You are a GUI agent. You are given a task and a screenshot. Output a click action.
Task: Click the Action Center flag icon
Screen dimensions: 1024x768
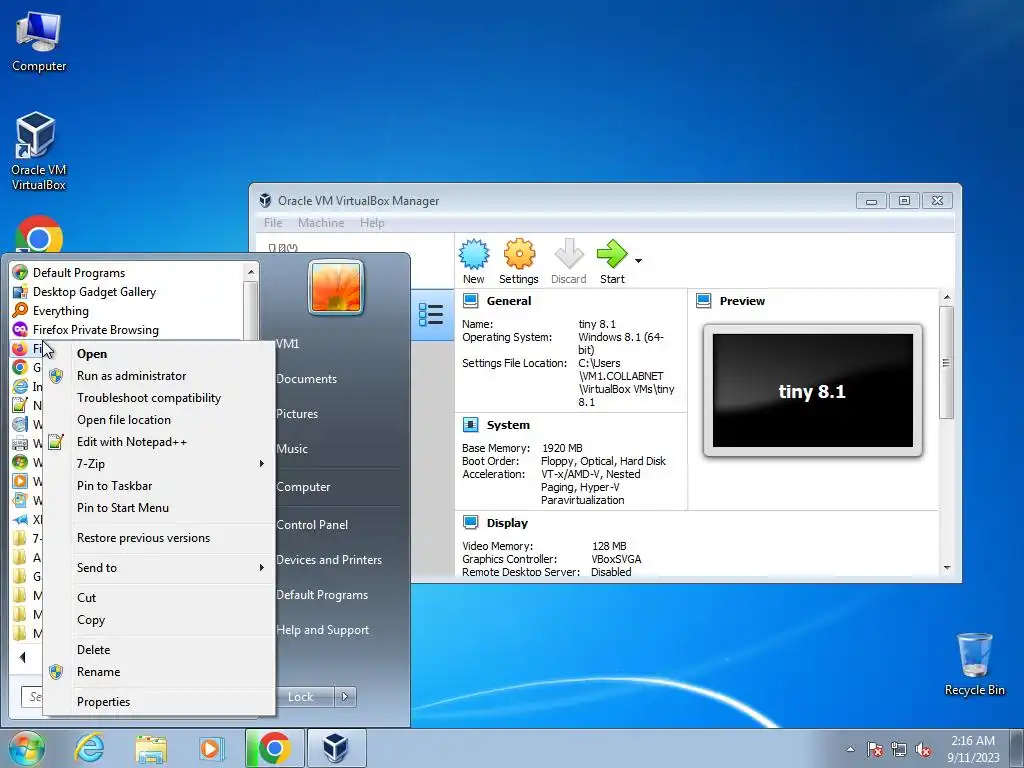[875, 749]
